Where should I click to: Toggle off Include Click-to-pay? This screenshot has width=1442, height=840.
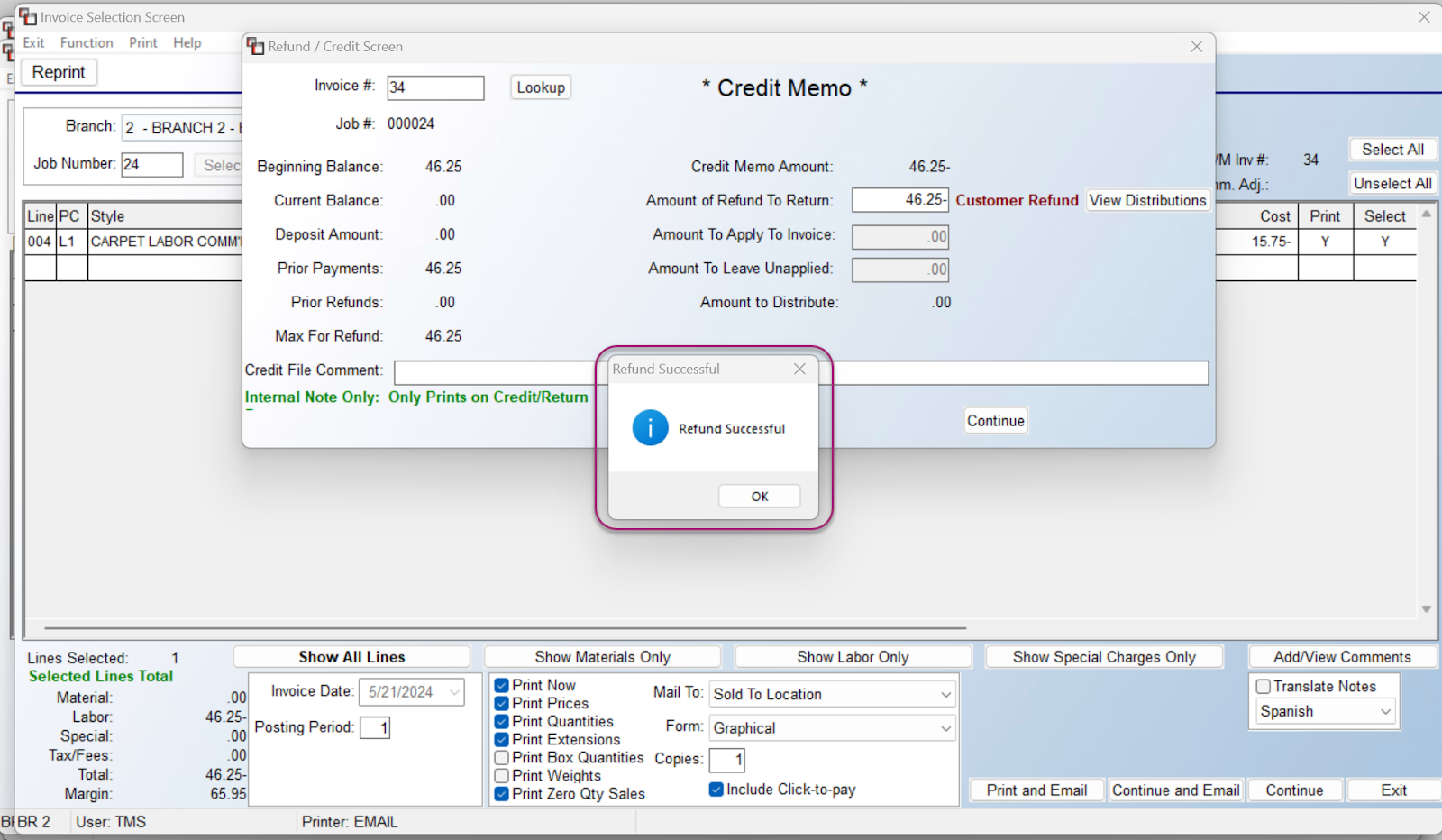[716, 789]
